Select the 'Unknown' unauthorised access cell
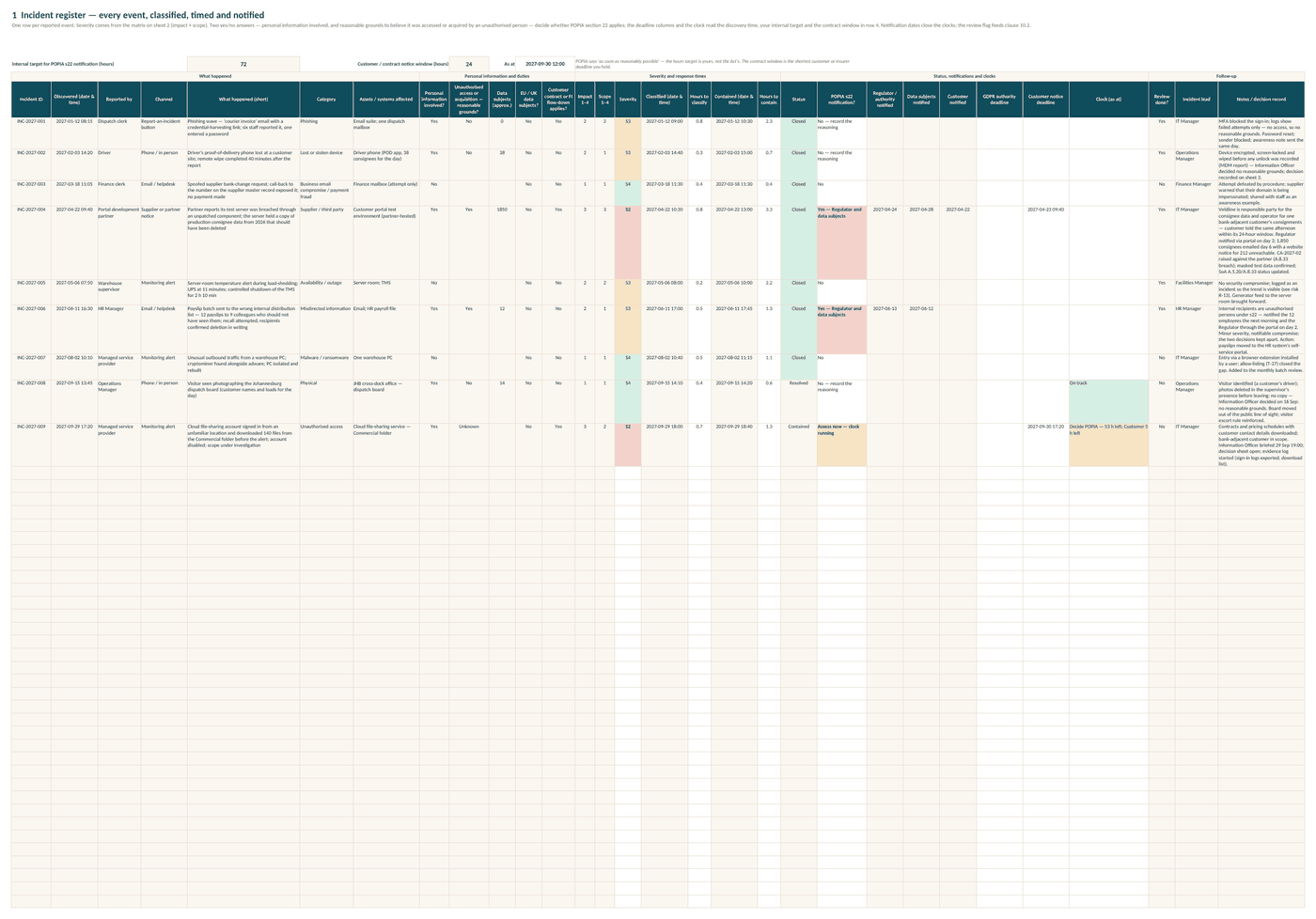The height and width of the screenshot is (919, 1316). pos(468,444)
